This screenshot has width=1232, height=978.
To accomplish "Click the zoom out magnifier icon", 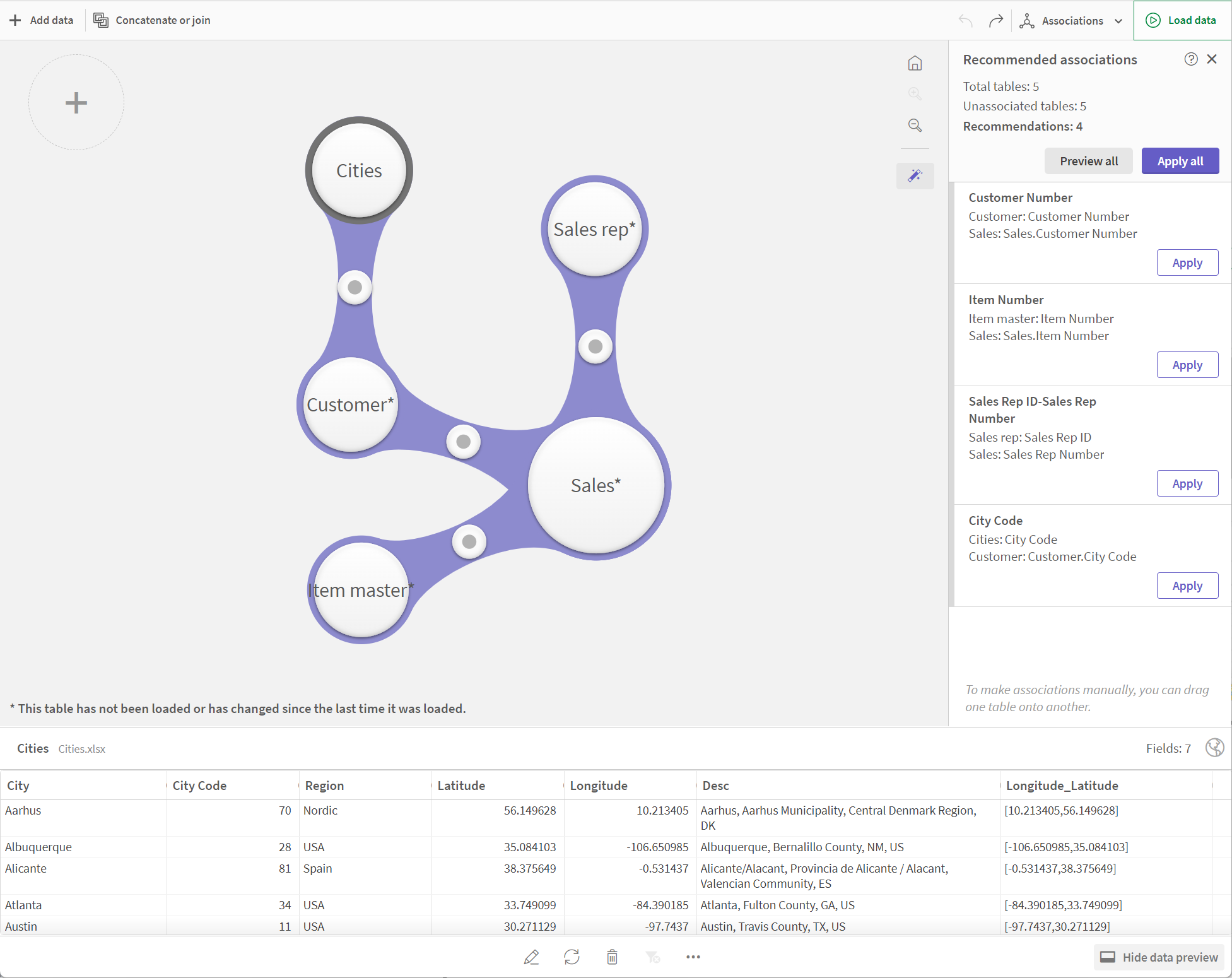I will 915,126.
